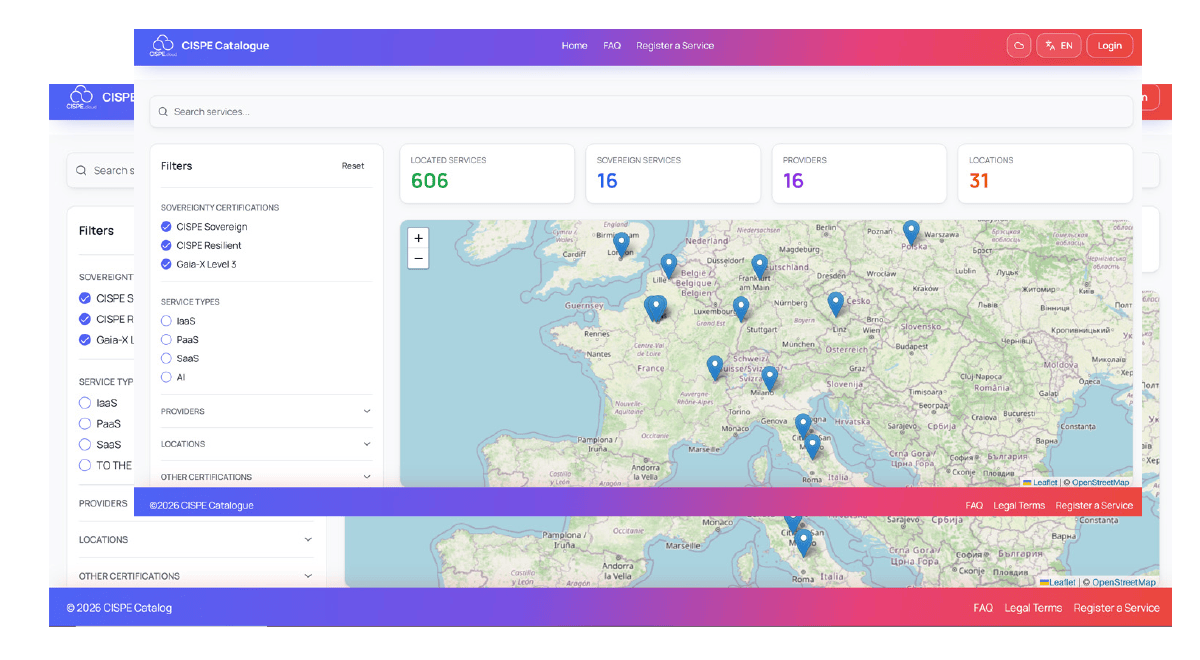This screenshot has height=660, width=1200.
Task: Open FAQ from the top navigation
Action: (x=612, y=46)
